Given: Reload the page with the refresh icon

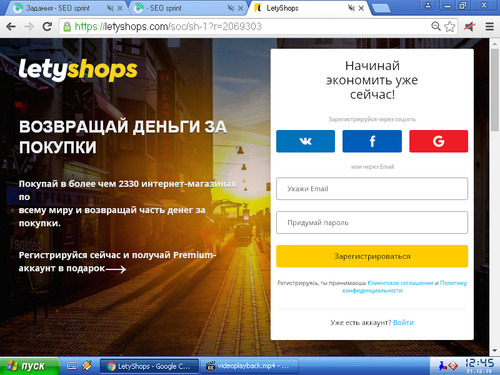Looking at the screenshot, I should coord(47,26).
